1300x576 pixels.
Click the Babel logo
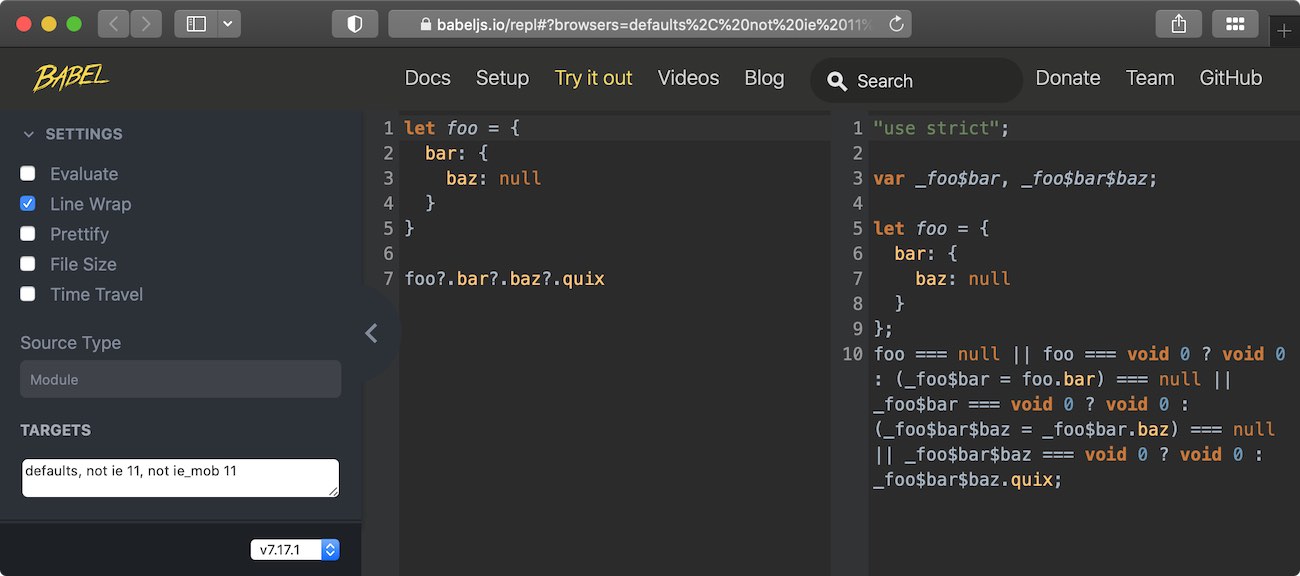pos(71,77)
